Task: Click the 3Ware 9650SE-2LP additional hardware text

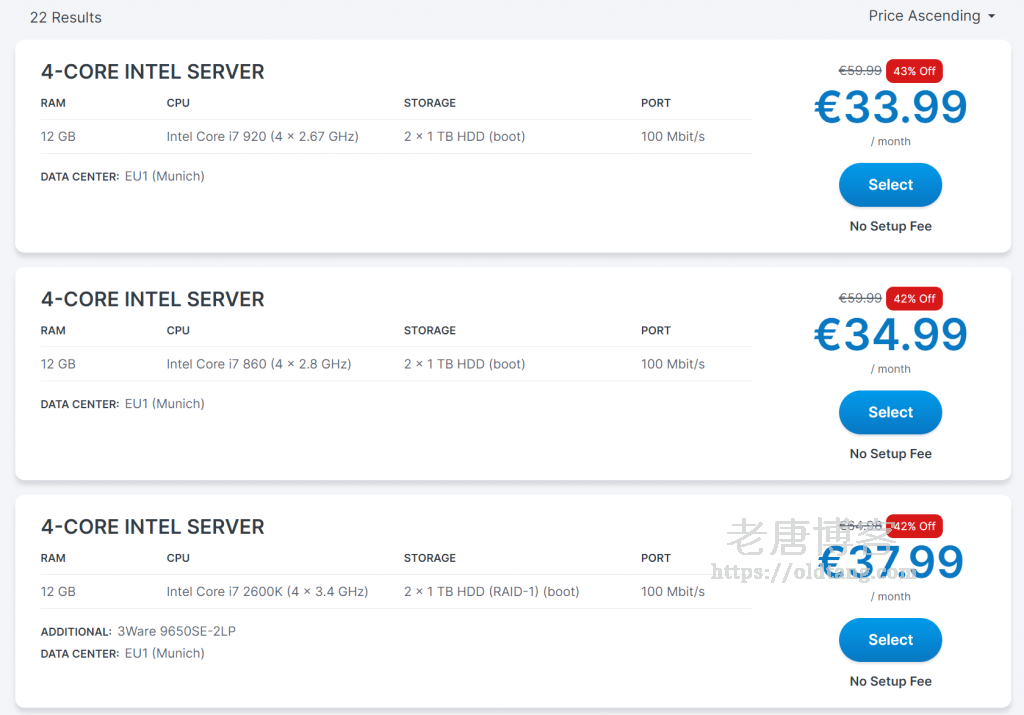Action: click(176, 631)
